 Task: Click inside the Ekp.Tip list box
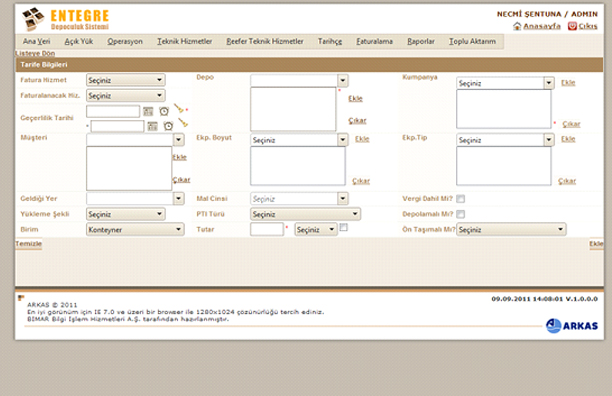coord(503,166)
